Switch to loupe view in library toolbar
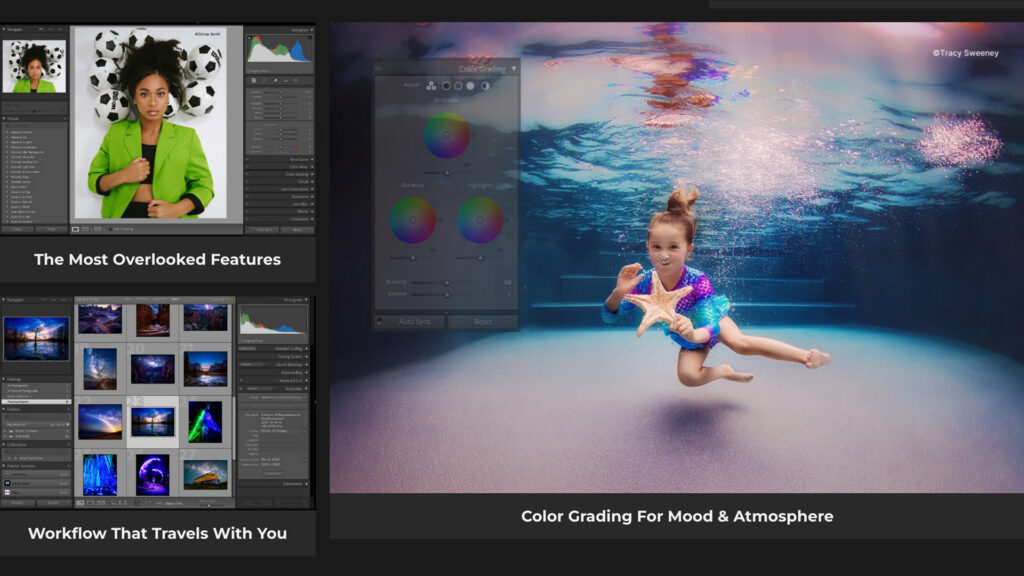This screenshot has width=1024, height=576. click(91, 503)
